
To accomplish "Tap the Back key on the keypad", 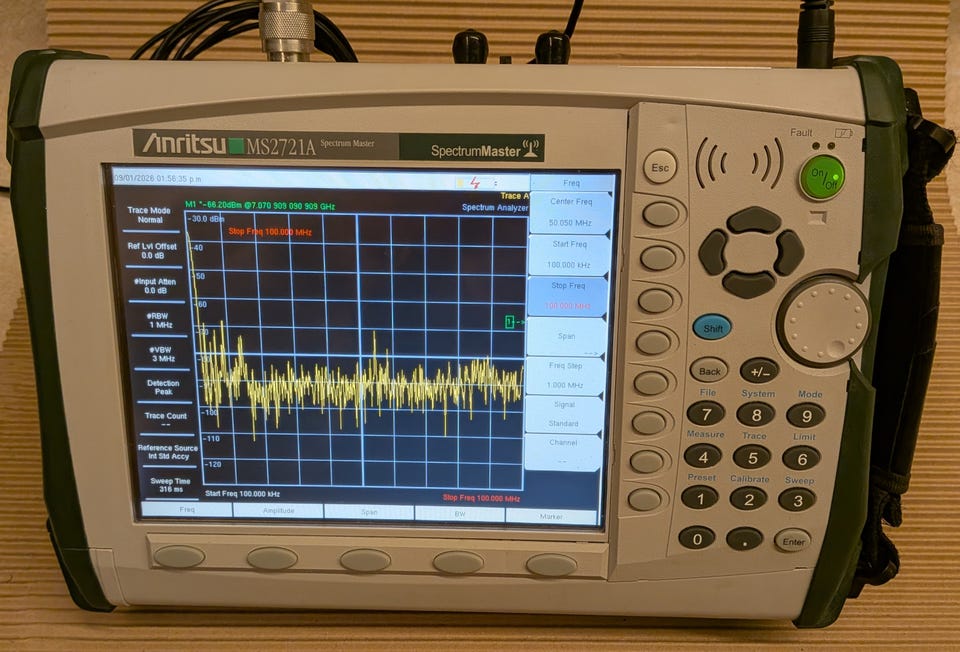I will (709, 371).
